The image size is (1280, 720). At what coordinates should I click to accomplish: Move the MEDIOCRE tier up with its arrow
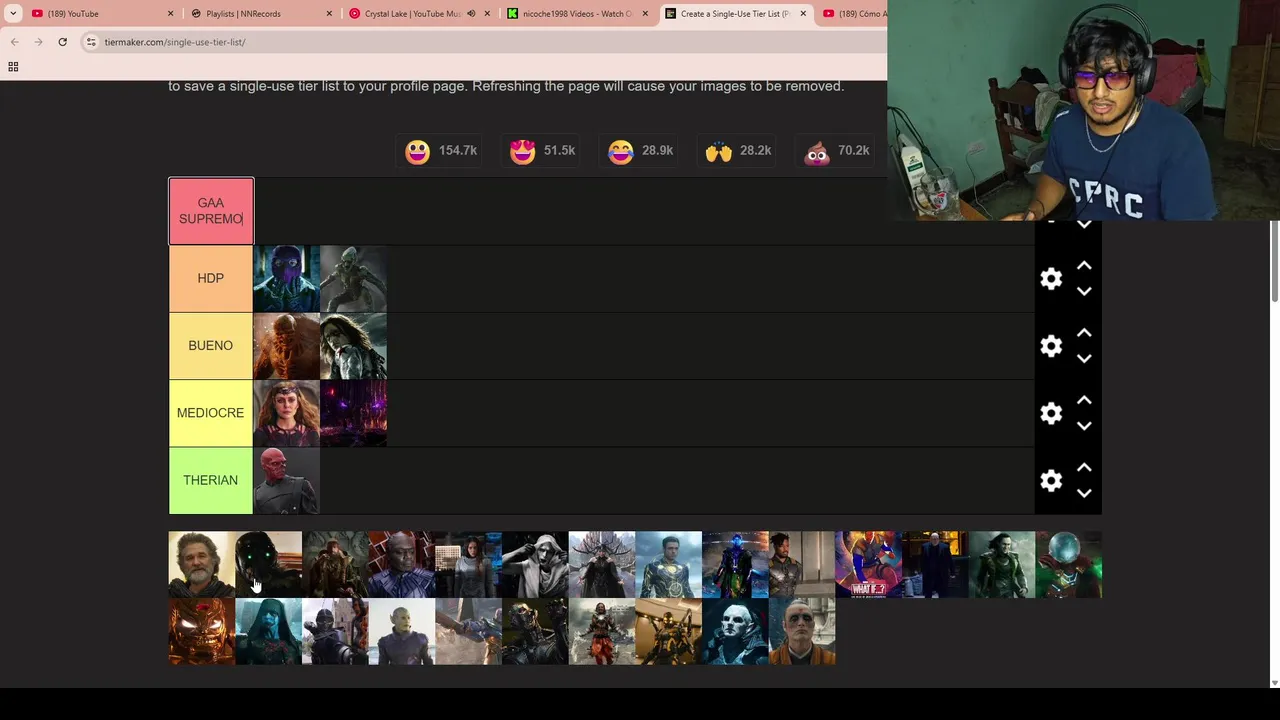1084,400
